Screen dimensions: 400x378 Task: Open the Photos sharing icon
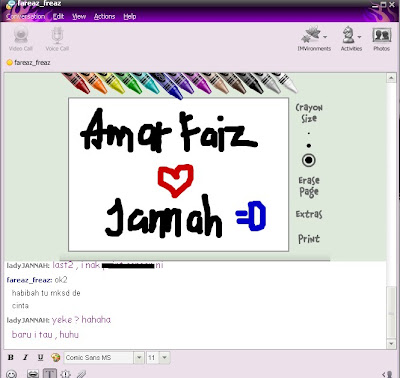(382, 35)
